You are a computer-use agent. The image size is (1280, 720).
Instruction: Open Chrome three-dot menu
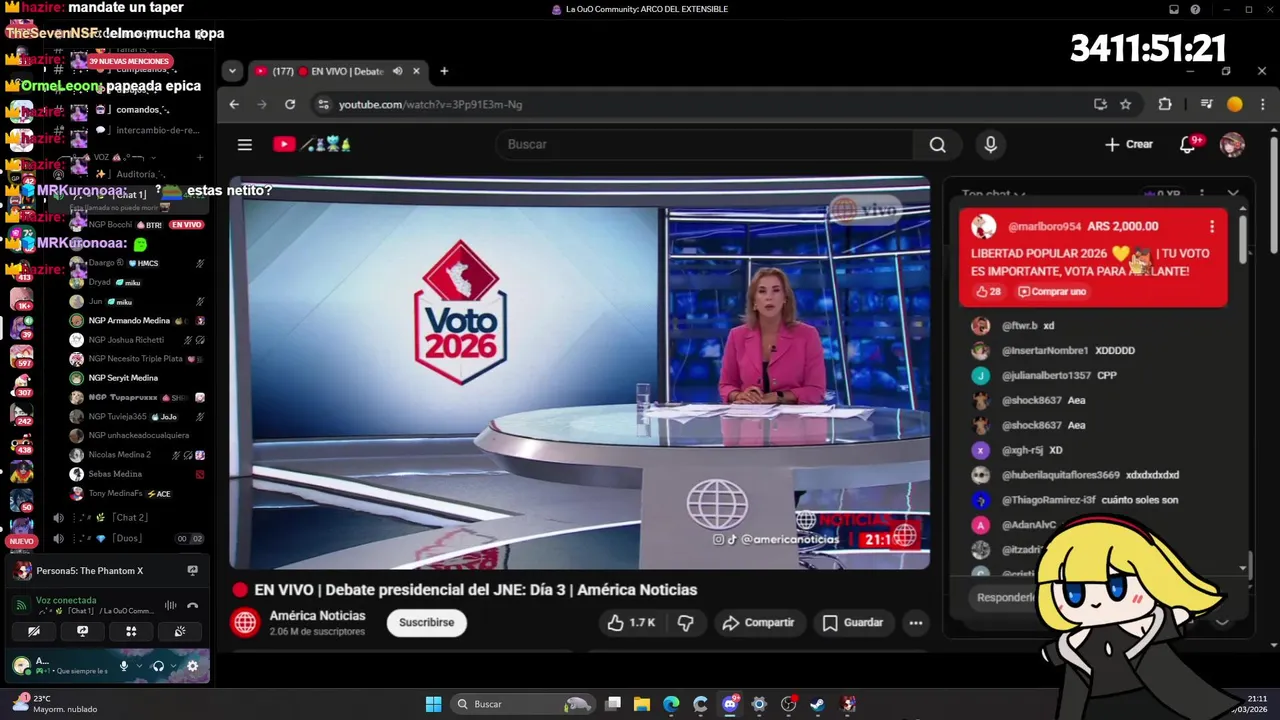click(1263, 104)
